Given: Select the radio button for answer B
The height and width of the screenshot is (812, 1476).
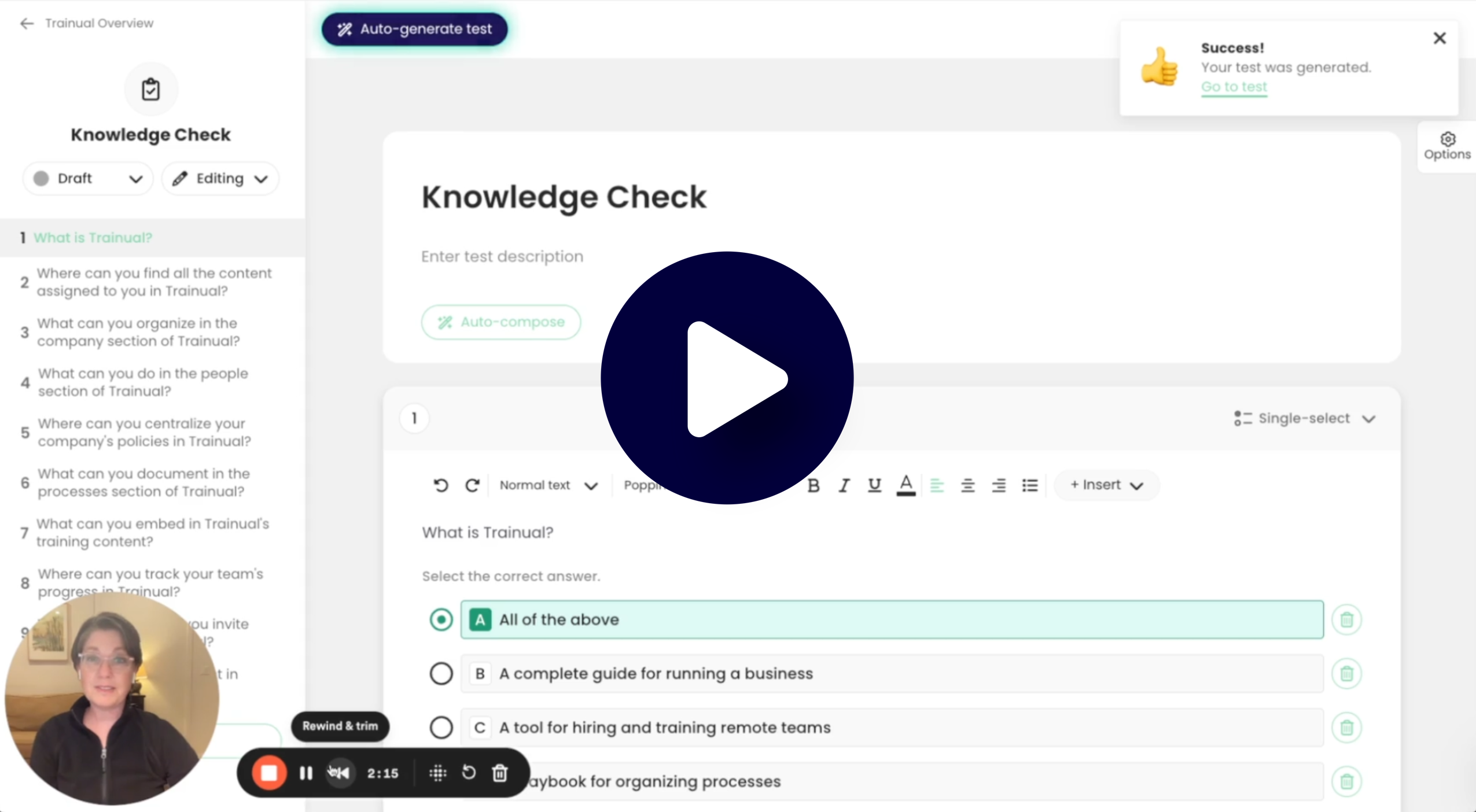Looking at the screenshot, I should pyautogui.click(x=440, y=673).
